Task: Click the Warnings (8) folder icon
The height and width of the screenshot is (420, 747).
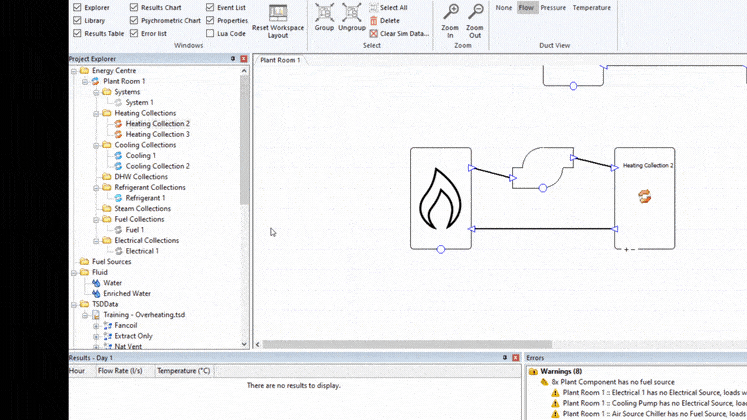Action: pos(533,371)
